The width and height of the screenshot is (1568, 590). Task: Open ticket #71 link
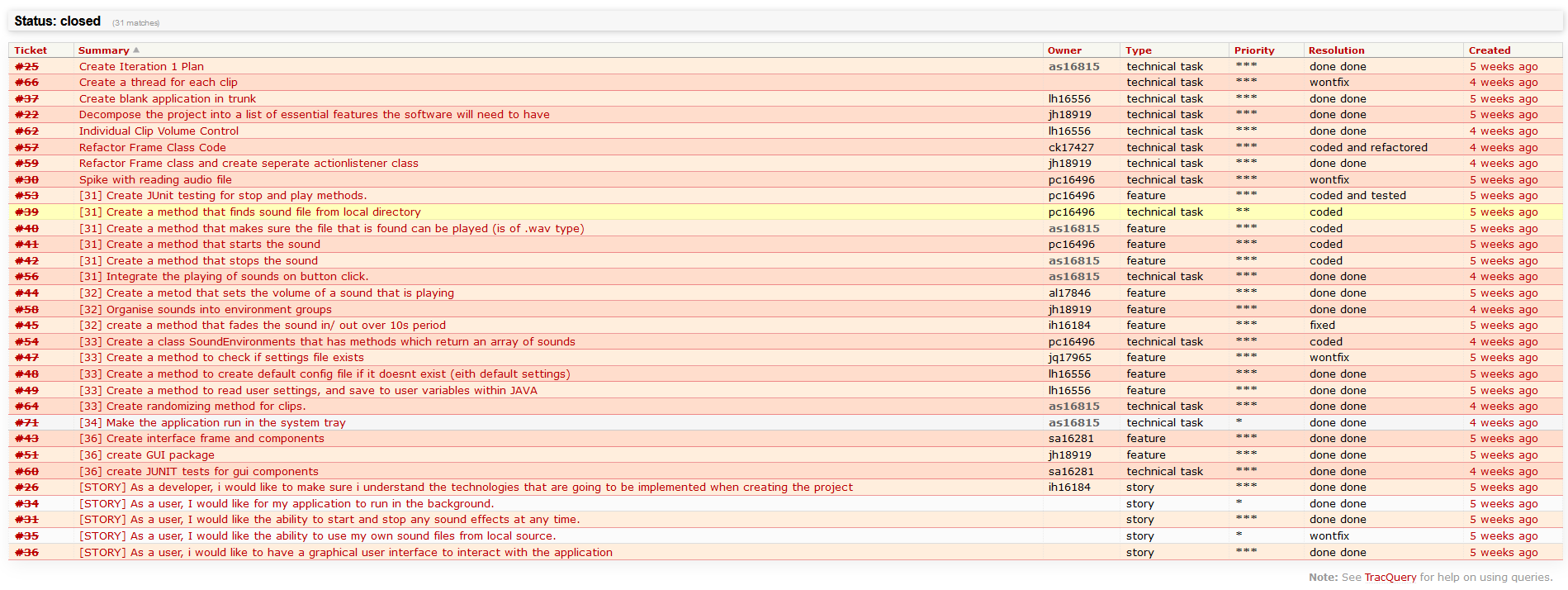point(26,423)
